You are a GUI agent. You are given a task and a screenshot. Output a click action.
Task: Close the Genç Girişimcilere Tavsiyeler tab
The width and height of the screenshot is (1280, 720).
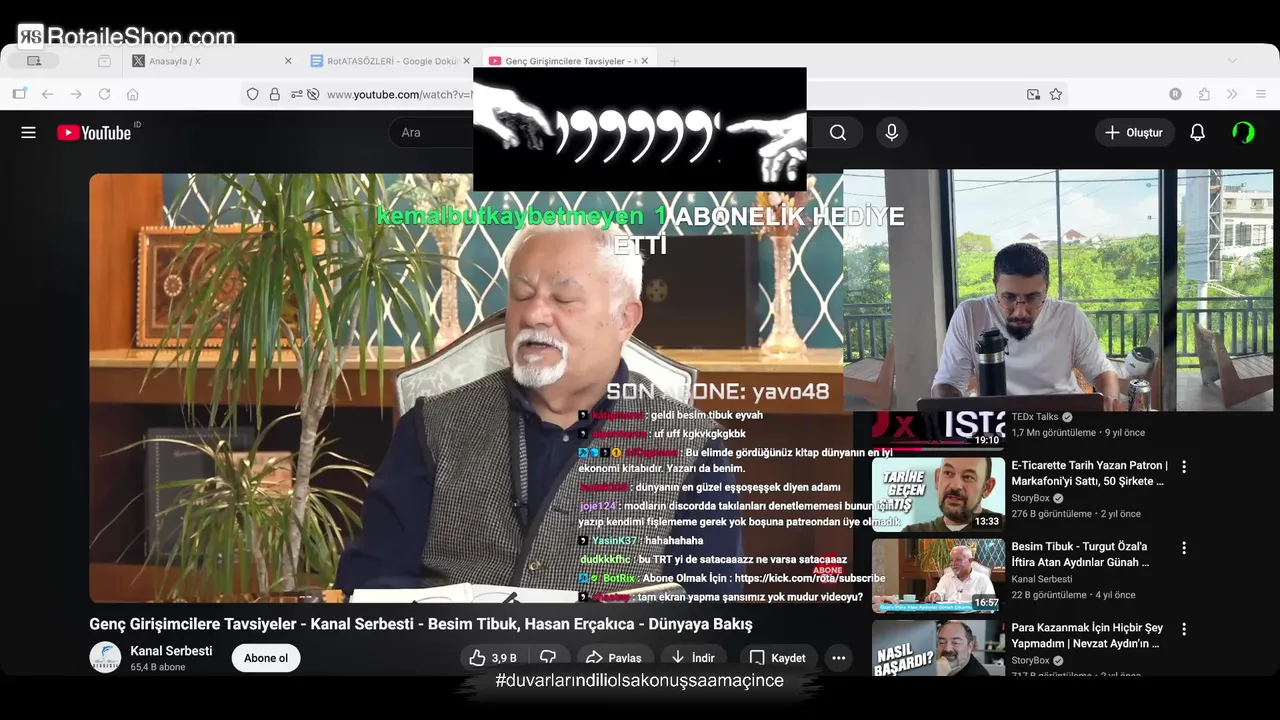pyautogui.click(x=644, y=61)
